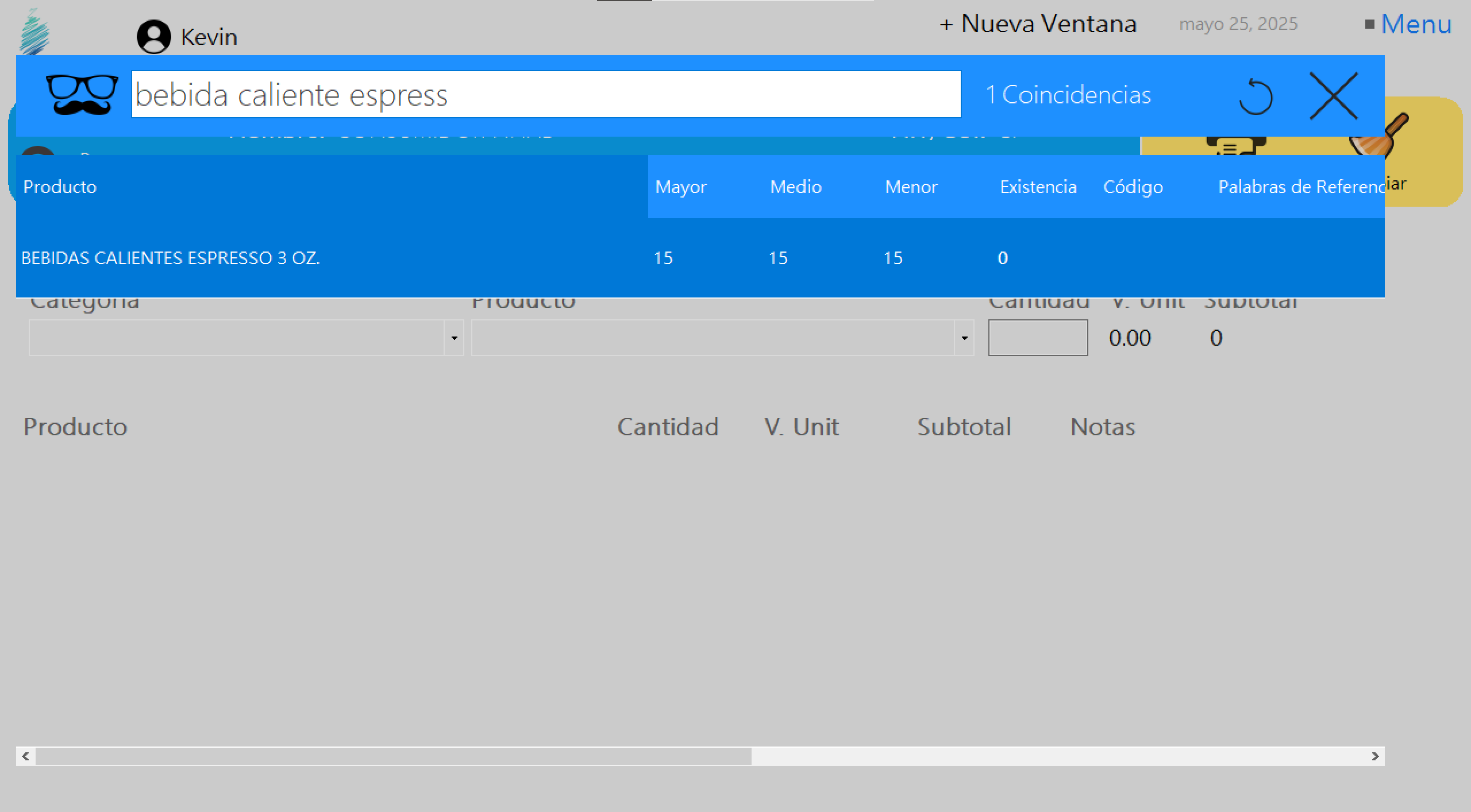Click the Kevin user avatar icon
The image size is (1471, 812).
(153, 37)
